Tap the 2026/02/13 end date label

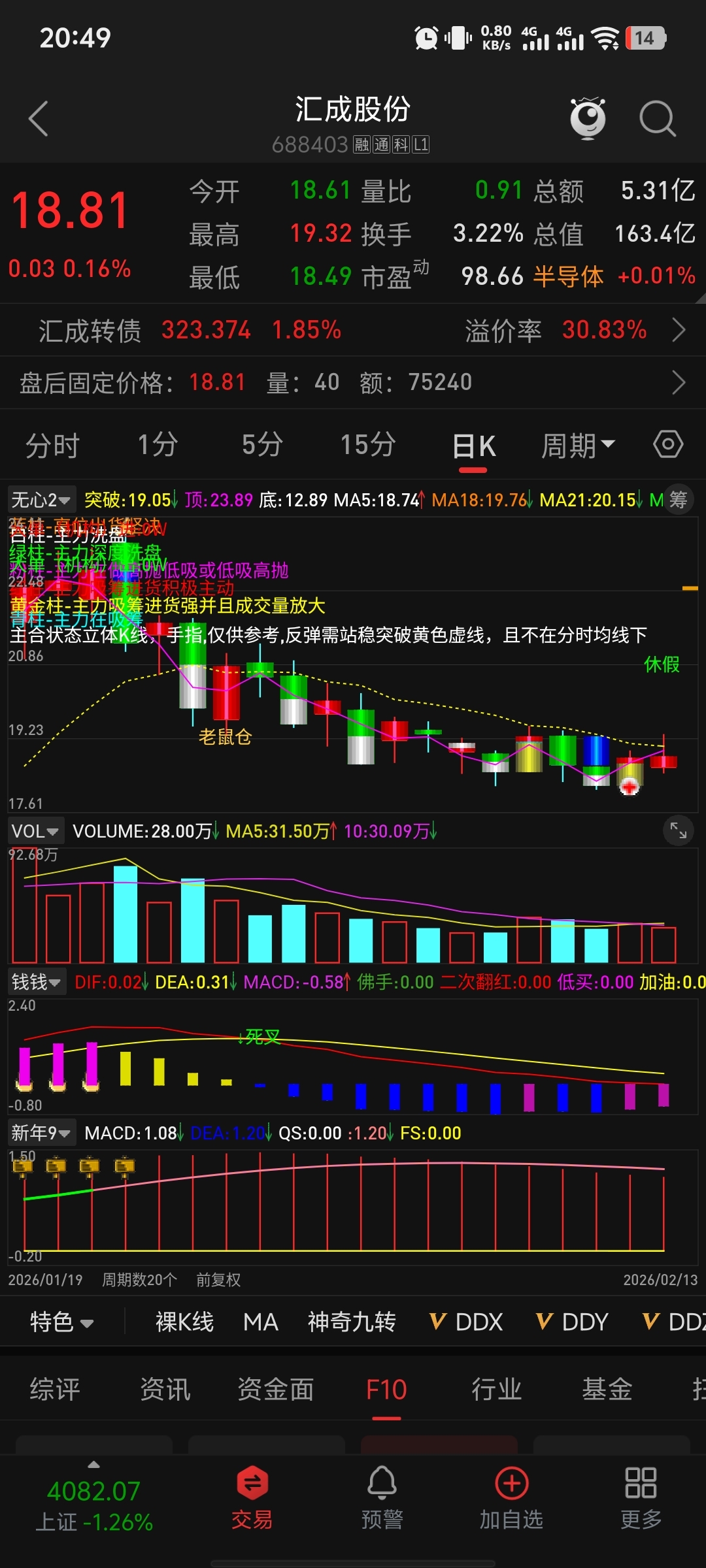point(660,1279)
